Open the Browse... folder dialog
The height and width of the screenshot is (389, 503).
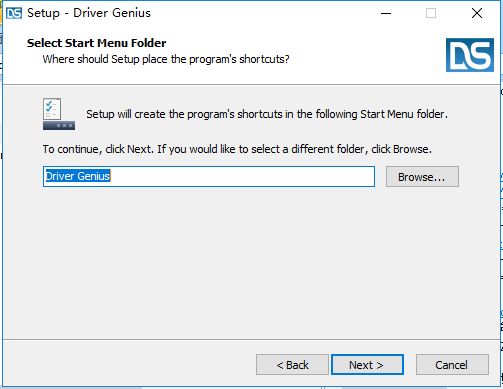click(422, 177)
